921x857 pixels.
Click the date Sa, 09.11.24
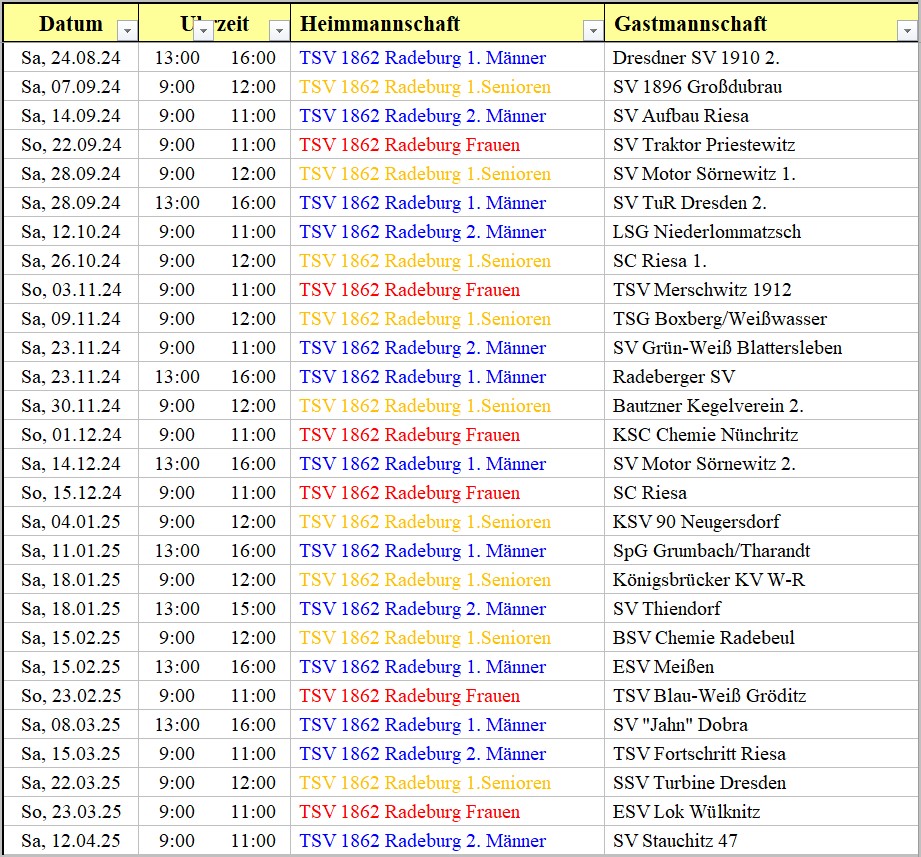(x=70, y=318)
